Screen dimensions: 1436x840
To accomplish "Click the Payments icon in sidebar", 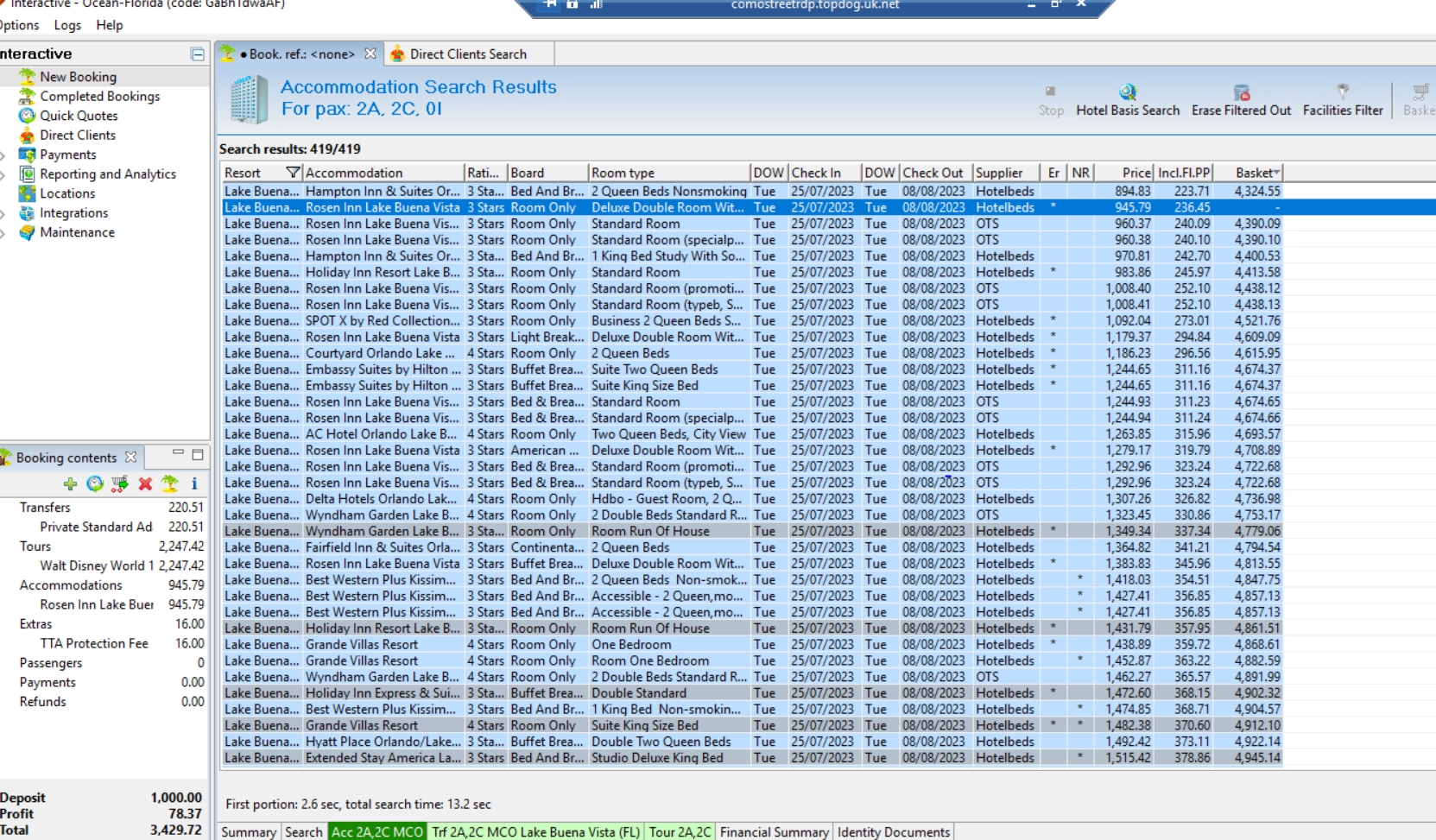I will 27,155.
